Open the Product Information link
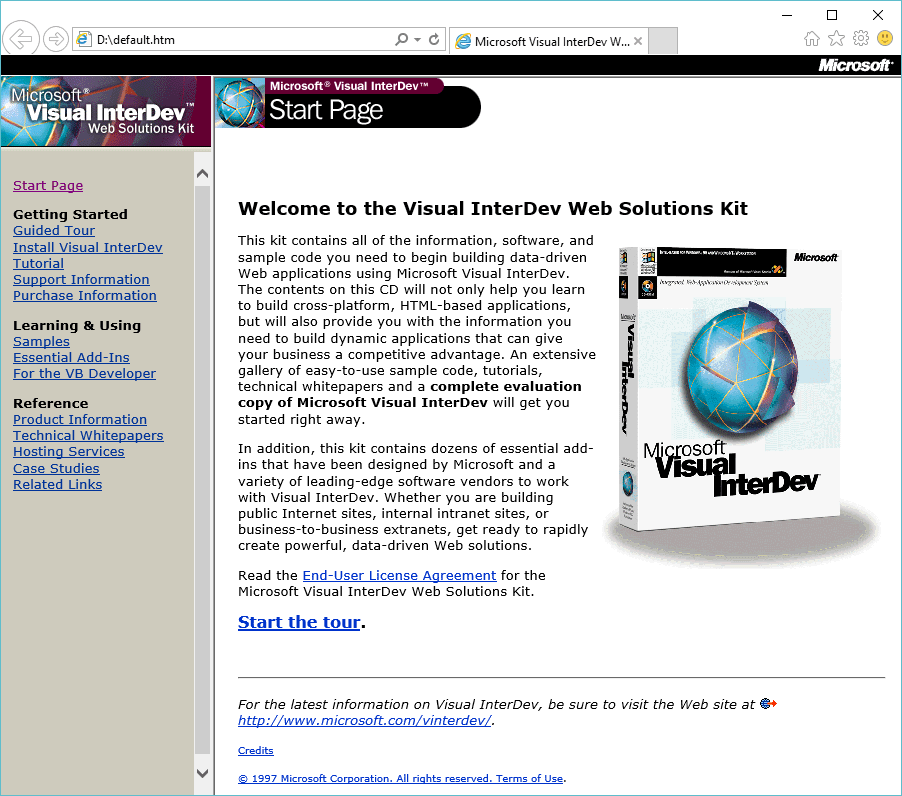Image resolution: width=902 pixels, height=796 pixels. click(x=80, y=420)
